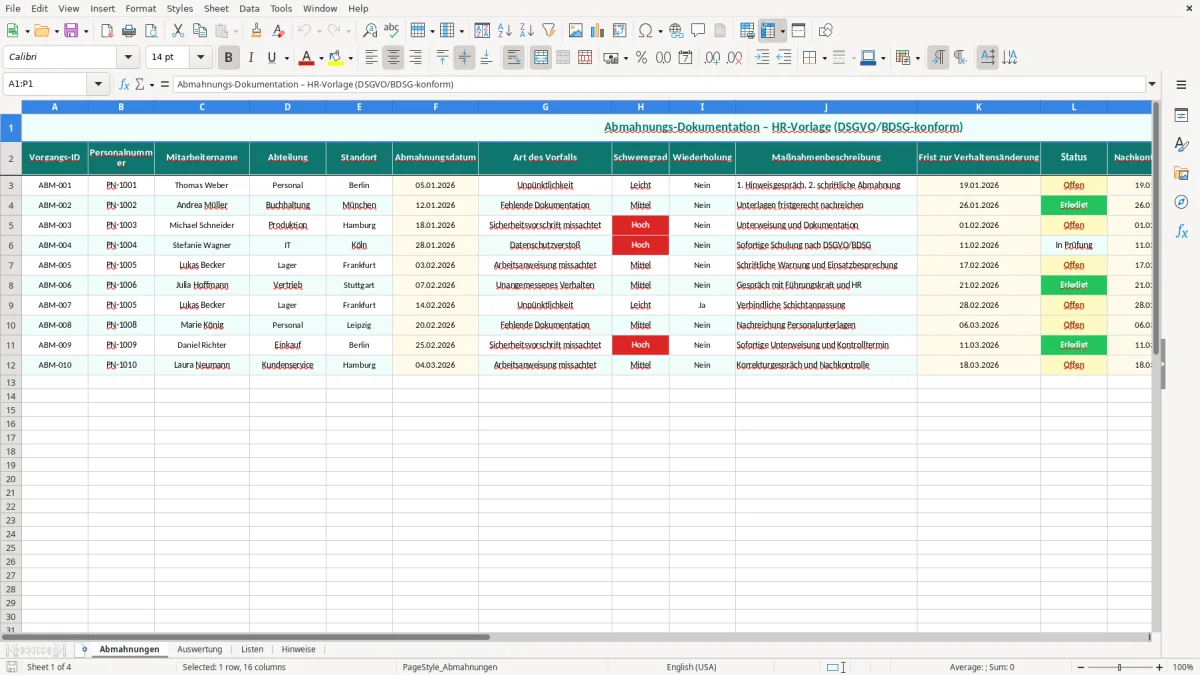The image size is (1200, 675).
Task: Open Find & Replace
Action: tap(370, 31)
